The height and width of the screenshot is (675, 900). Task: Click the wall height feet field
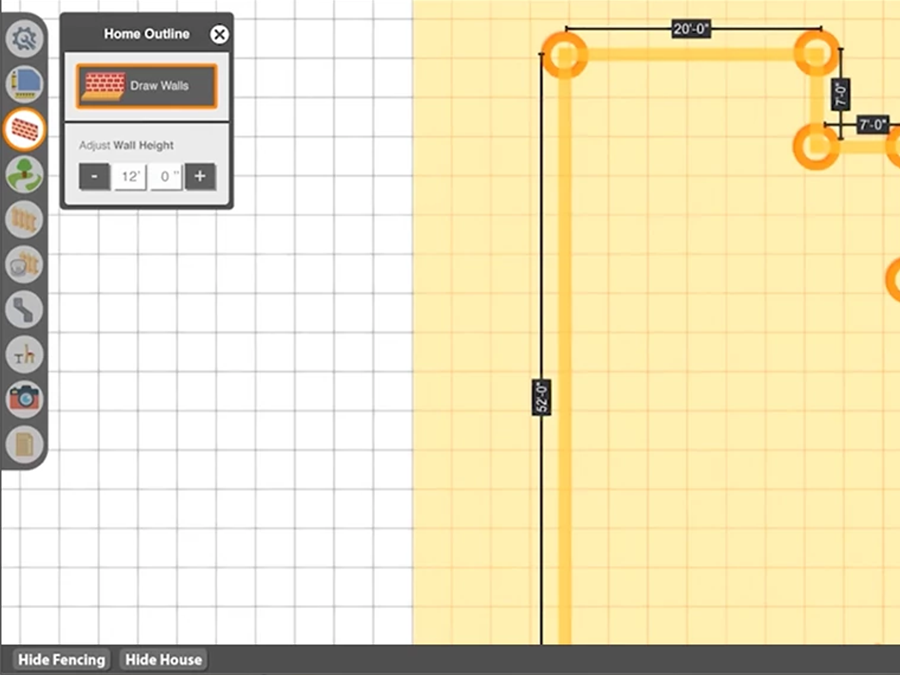click(x=129, y=177)
